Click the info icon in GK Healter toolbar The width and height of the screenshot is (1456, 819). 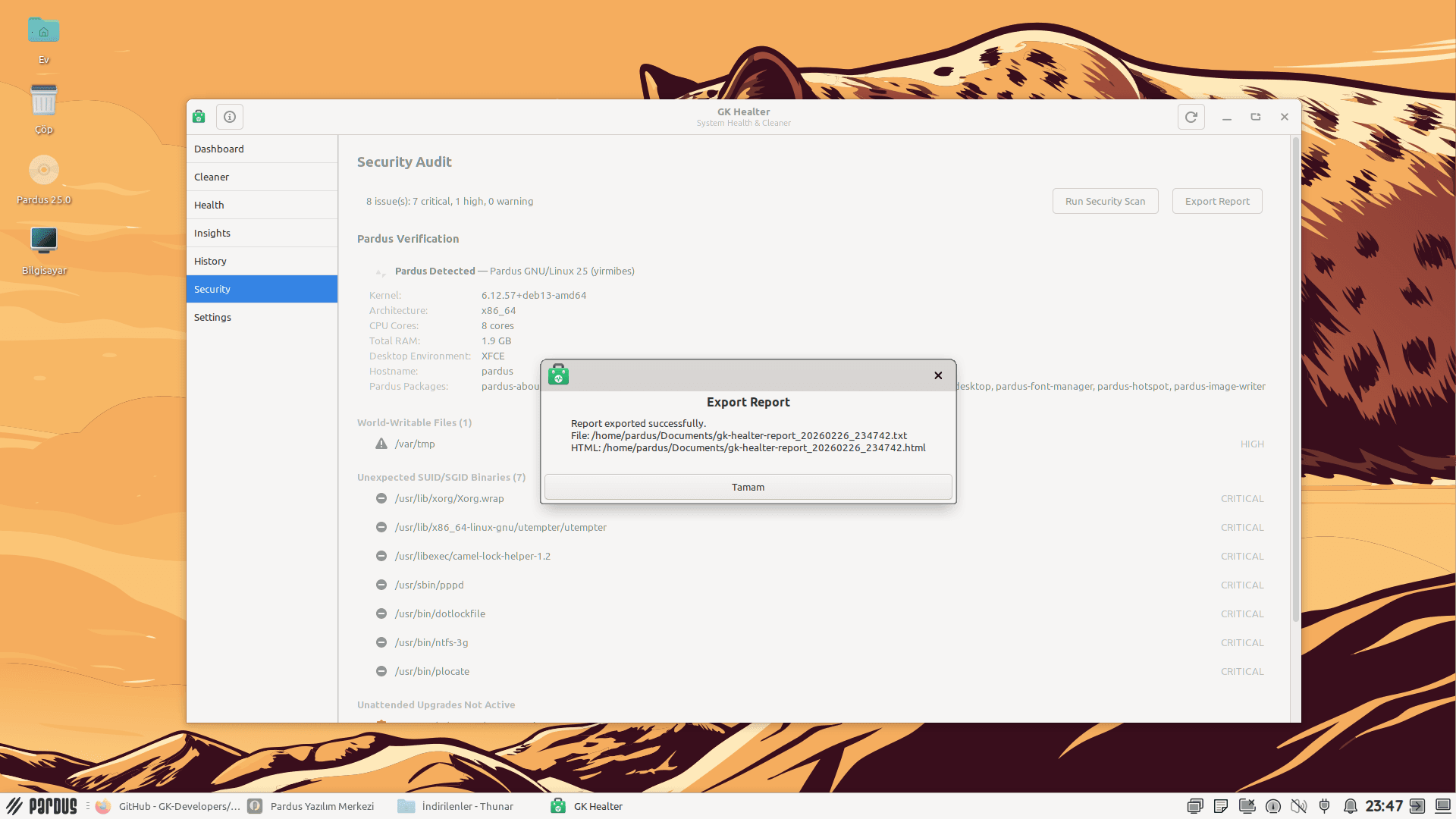coord(229,117)
